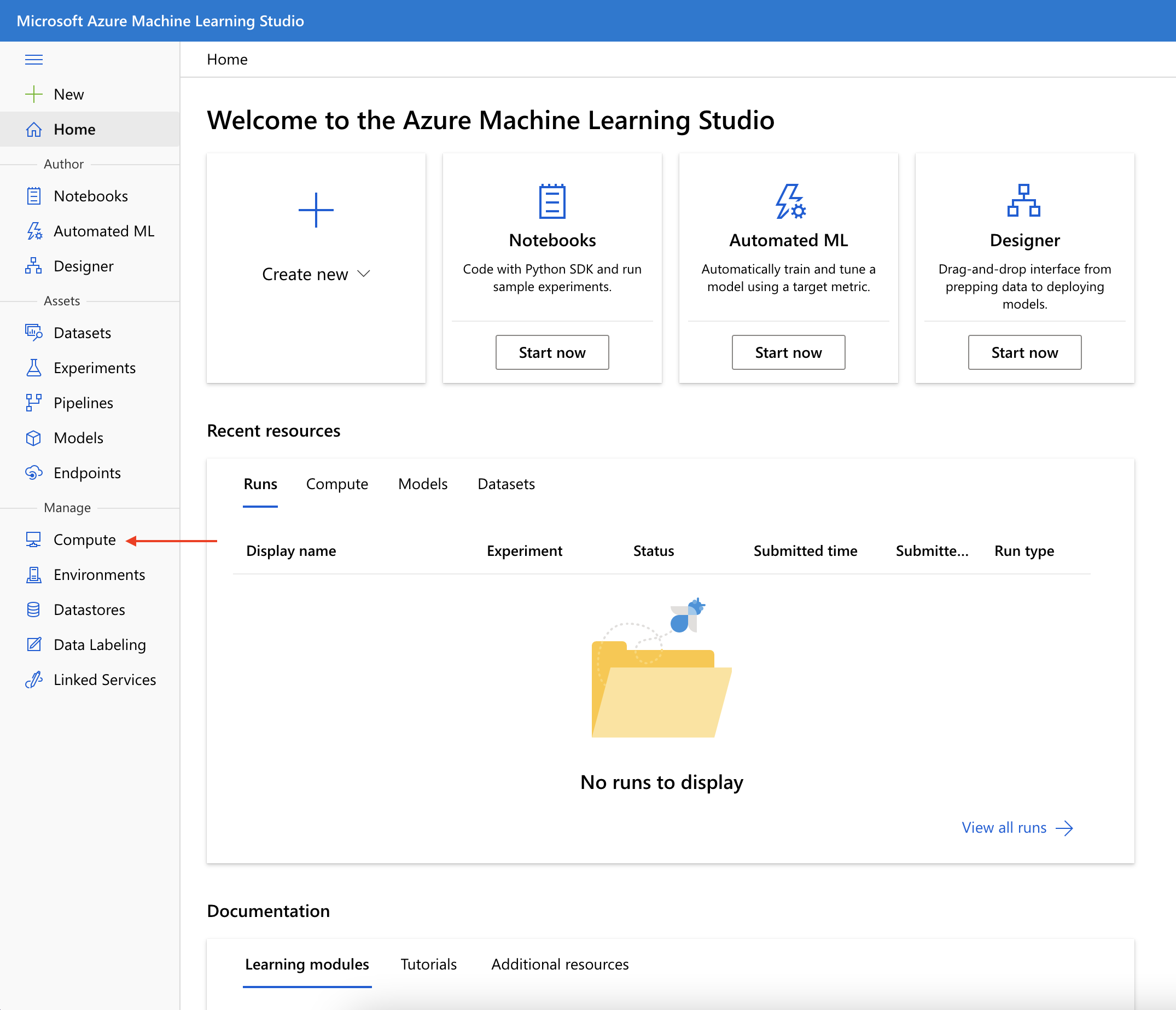
Task: Navigate to Pipelines label in the sidebar
Action: tap(84, 403)
